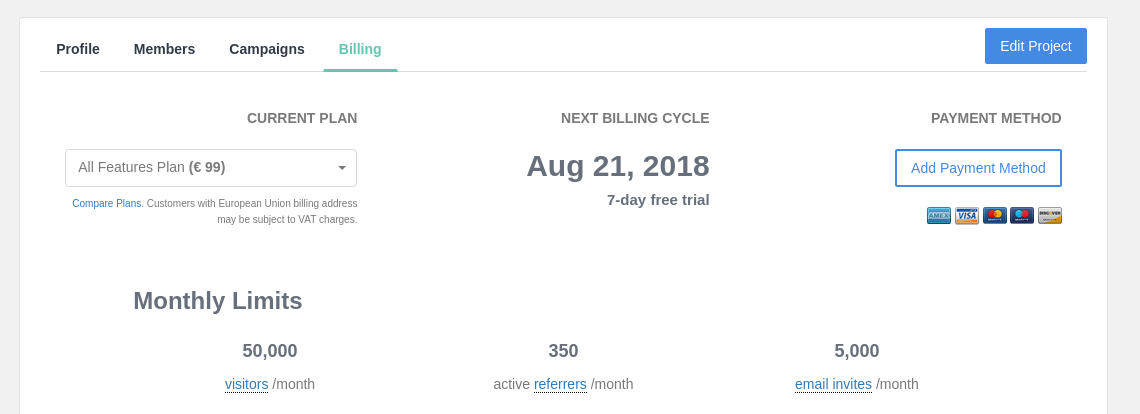This screenshot has width=1140, height=414.
Task: Select the Mastercard red-yellow card icon
Action: point(995,215)
